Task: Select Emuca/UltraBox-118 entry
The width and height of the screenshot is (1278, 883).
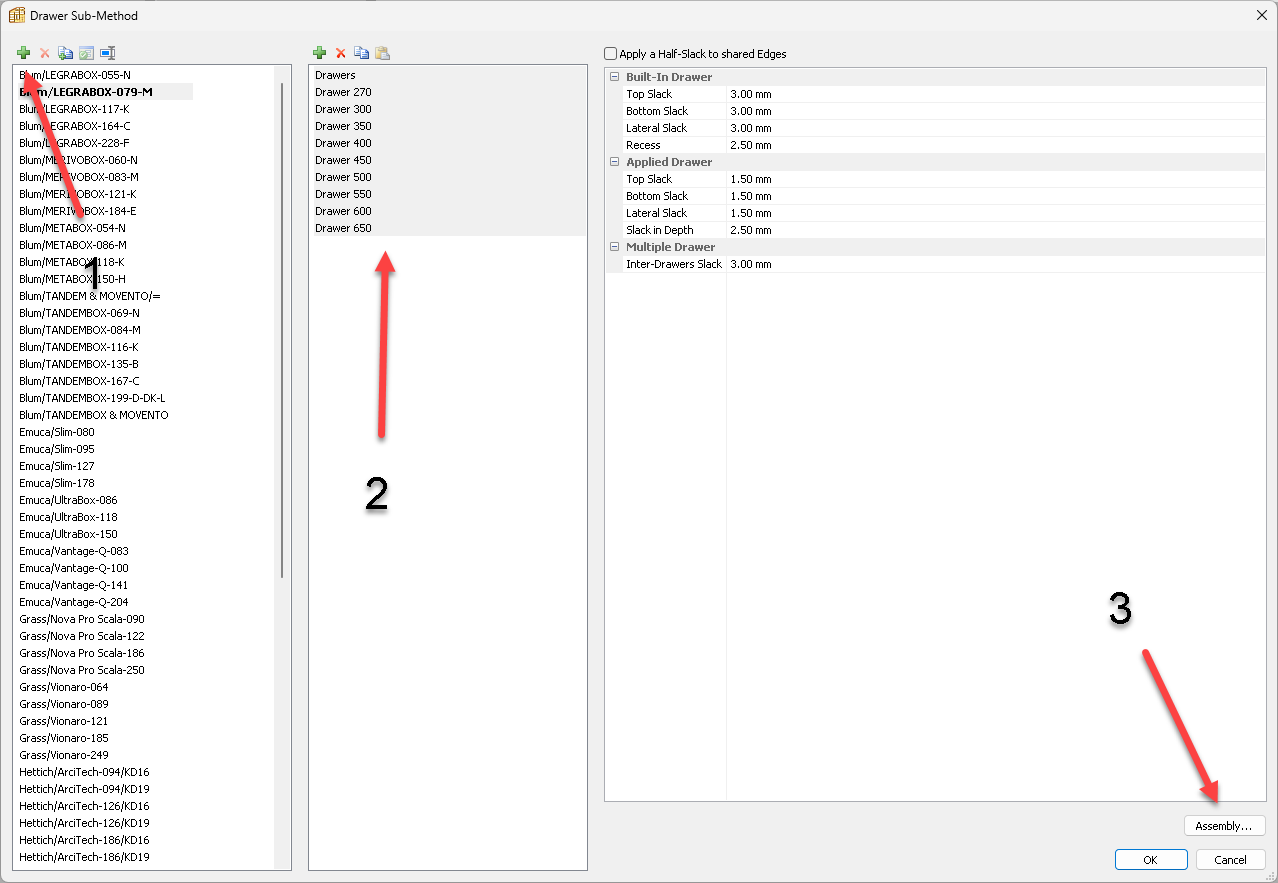Action: click(68, 517)
